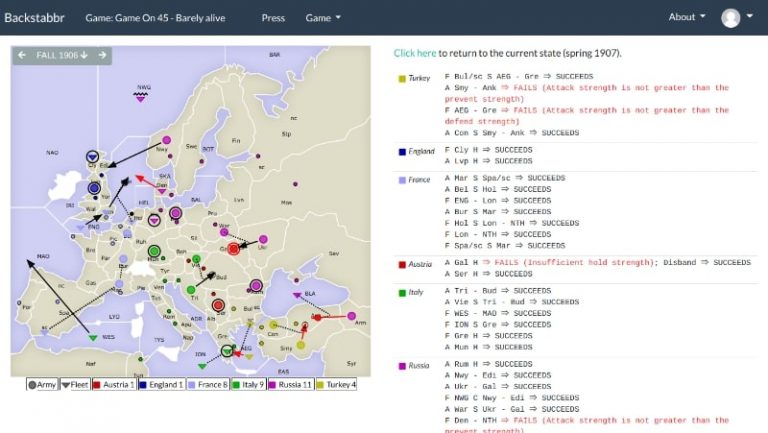
Task: Select the Russian fleet in Black Sea
Action: click(x=296, y=296)
